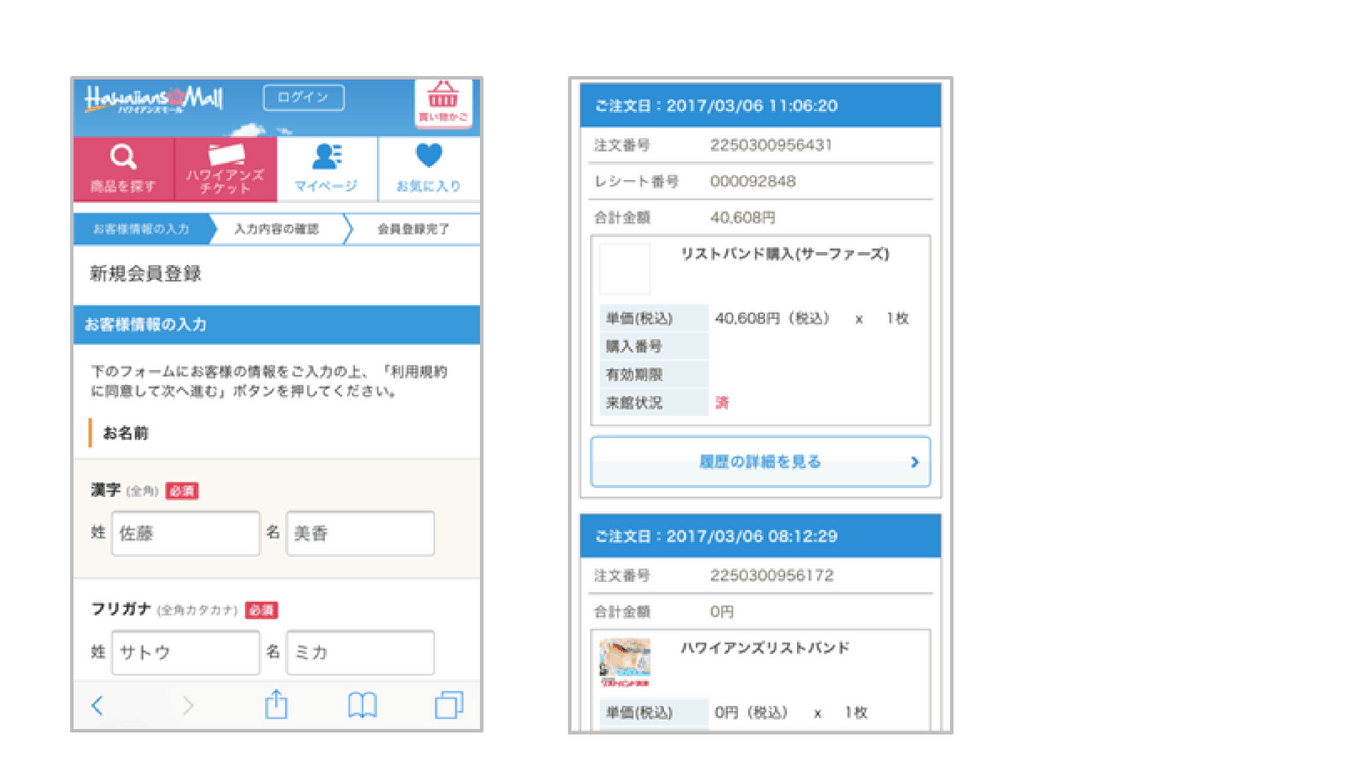Screen dimensions: 1366x768
Task: Open the browser bookmarks book icon
Action: pos(362,706)
